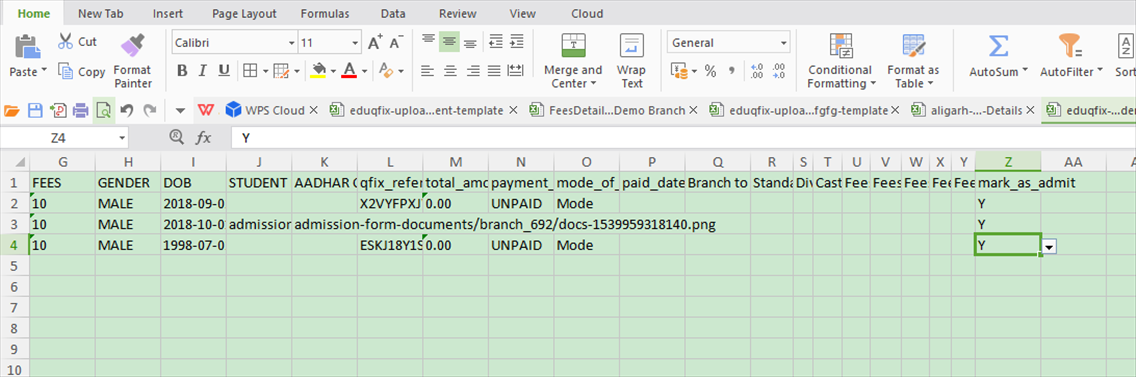1136x377 pixels.
Task: Align text to the right
Action: coord(473,70)
